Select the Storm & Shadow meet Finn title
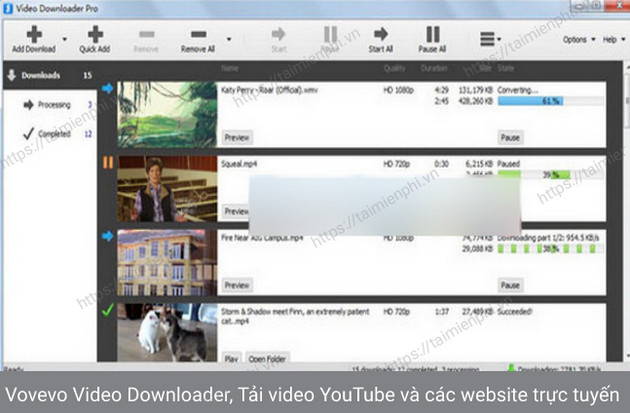This screenshot has width=630, height=413. coord(295,316)
